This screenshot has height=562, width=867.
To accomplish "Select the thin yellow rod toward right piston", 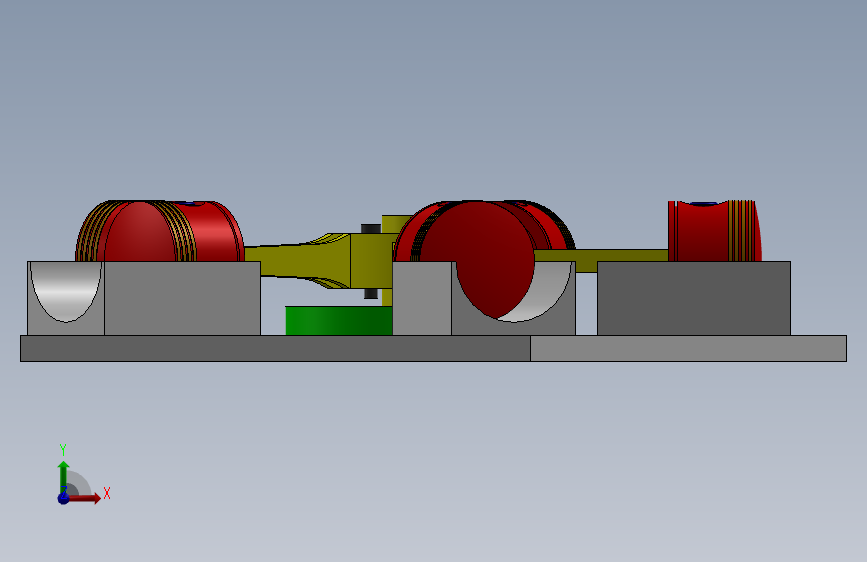I will 601,256.
